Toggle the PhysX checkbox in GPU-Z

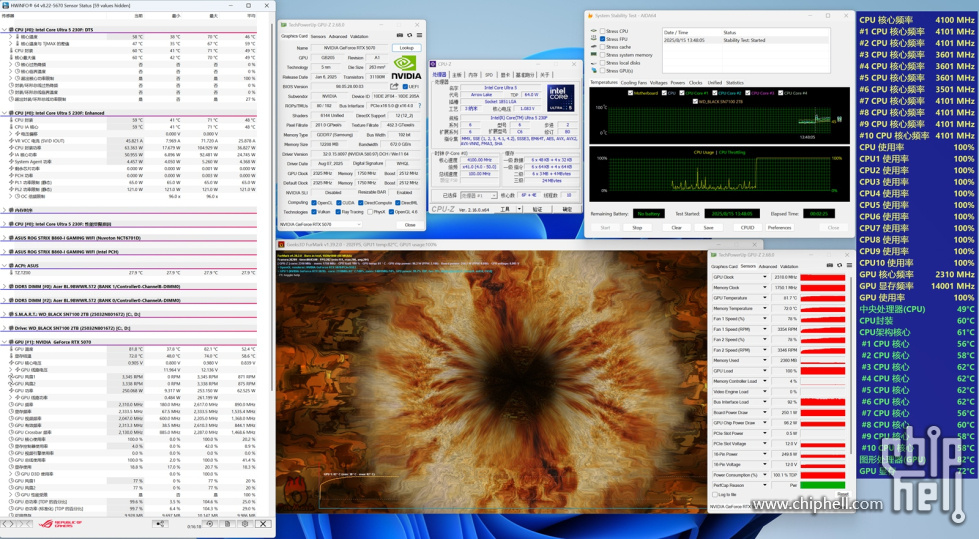370,212
